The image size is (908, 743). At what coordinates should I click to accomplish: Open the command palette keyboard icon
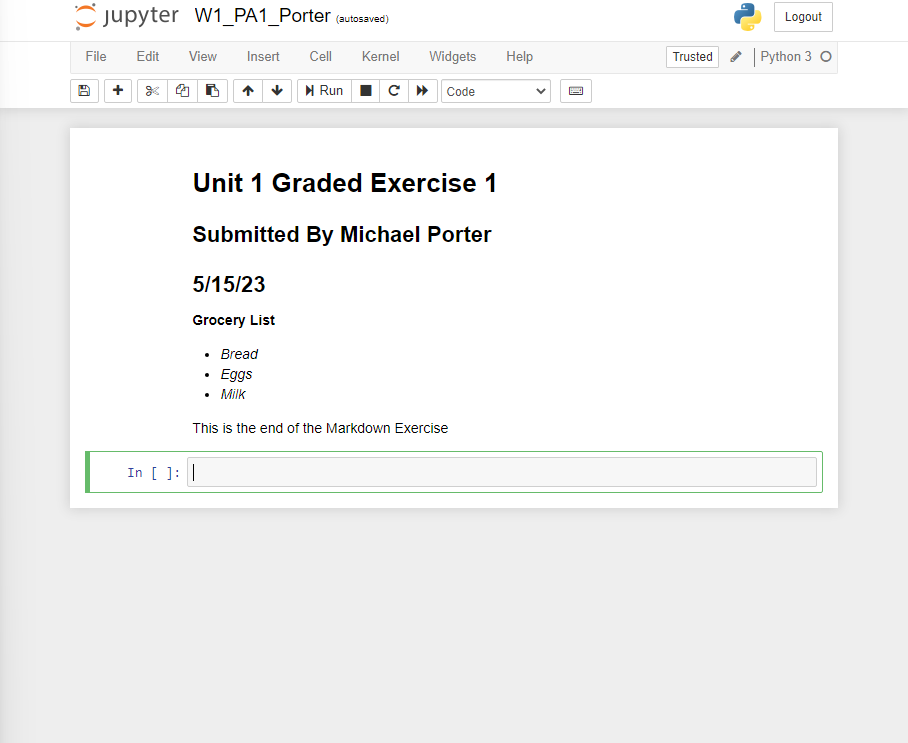click(x=575, y=90)
